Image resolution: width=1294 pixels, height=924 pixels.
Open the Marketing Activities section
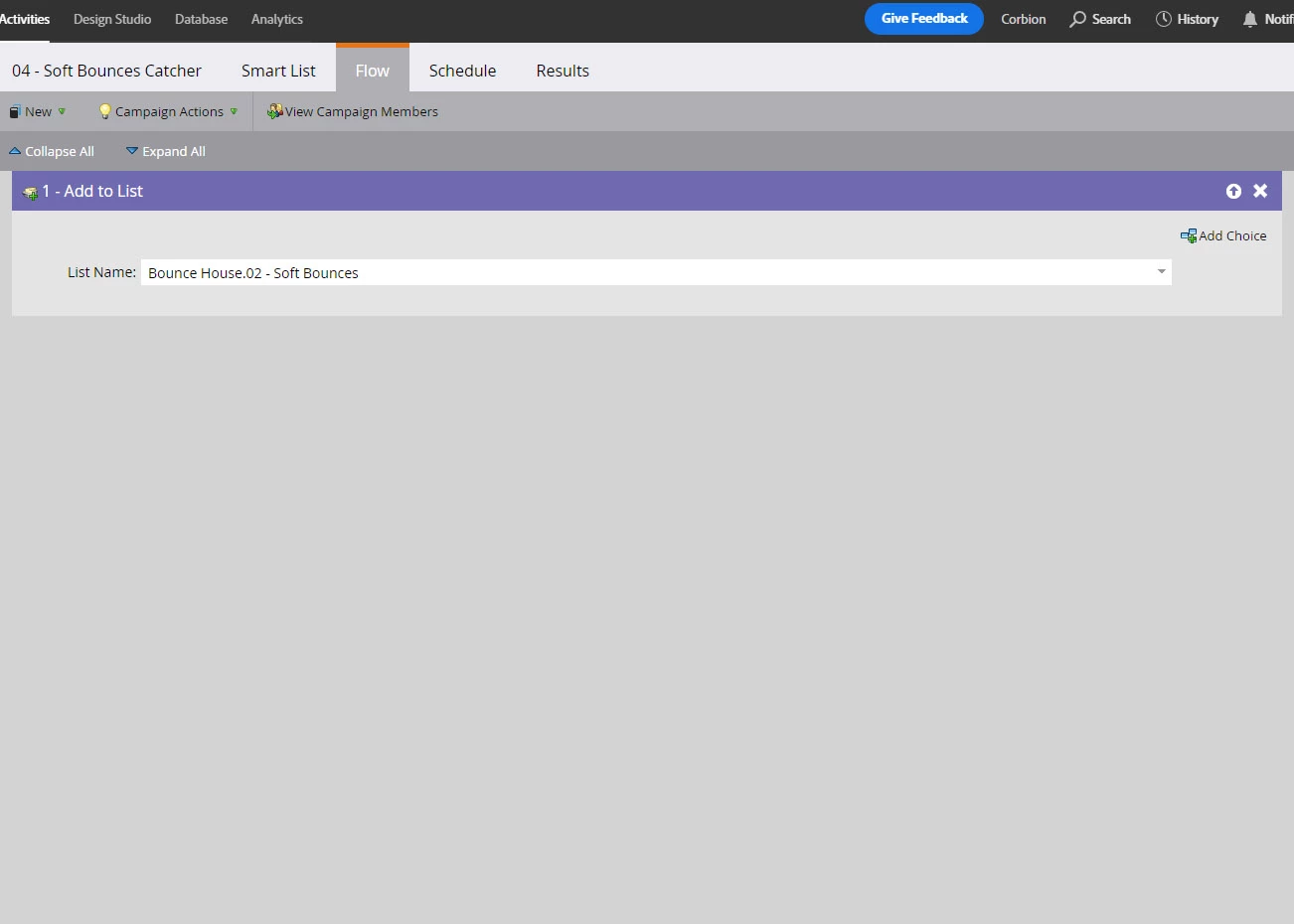point(25,19)
